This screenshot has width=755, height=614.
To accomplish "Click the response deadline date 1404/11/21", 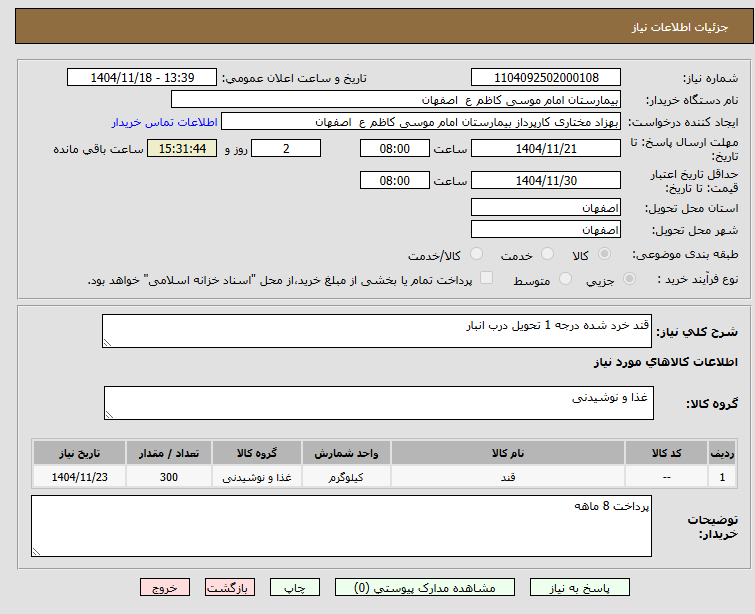I will click(546, 148).
